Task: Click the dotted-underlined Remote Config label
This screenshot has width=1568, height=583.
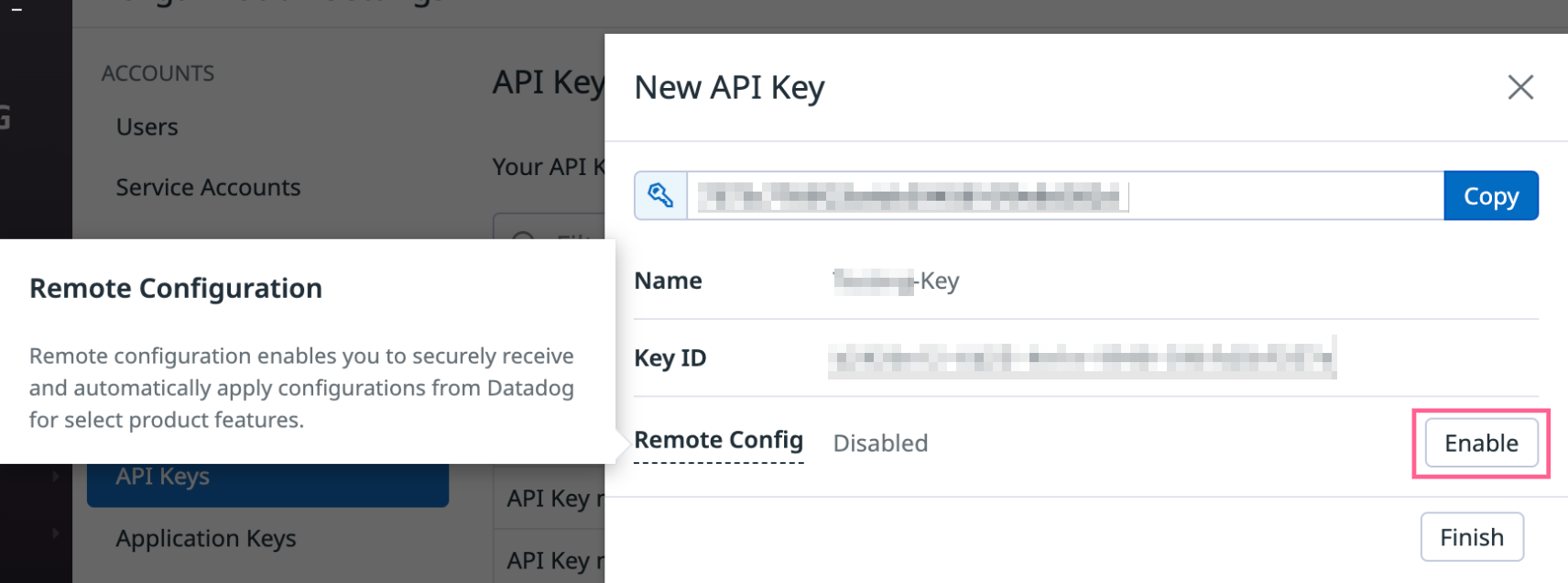Action: pyautogui.click(x=718, y=441)
